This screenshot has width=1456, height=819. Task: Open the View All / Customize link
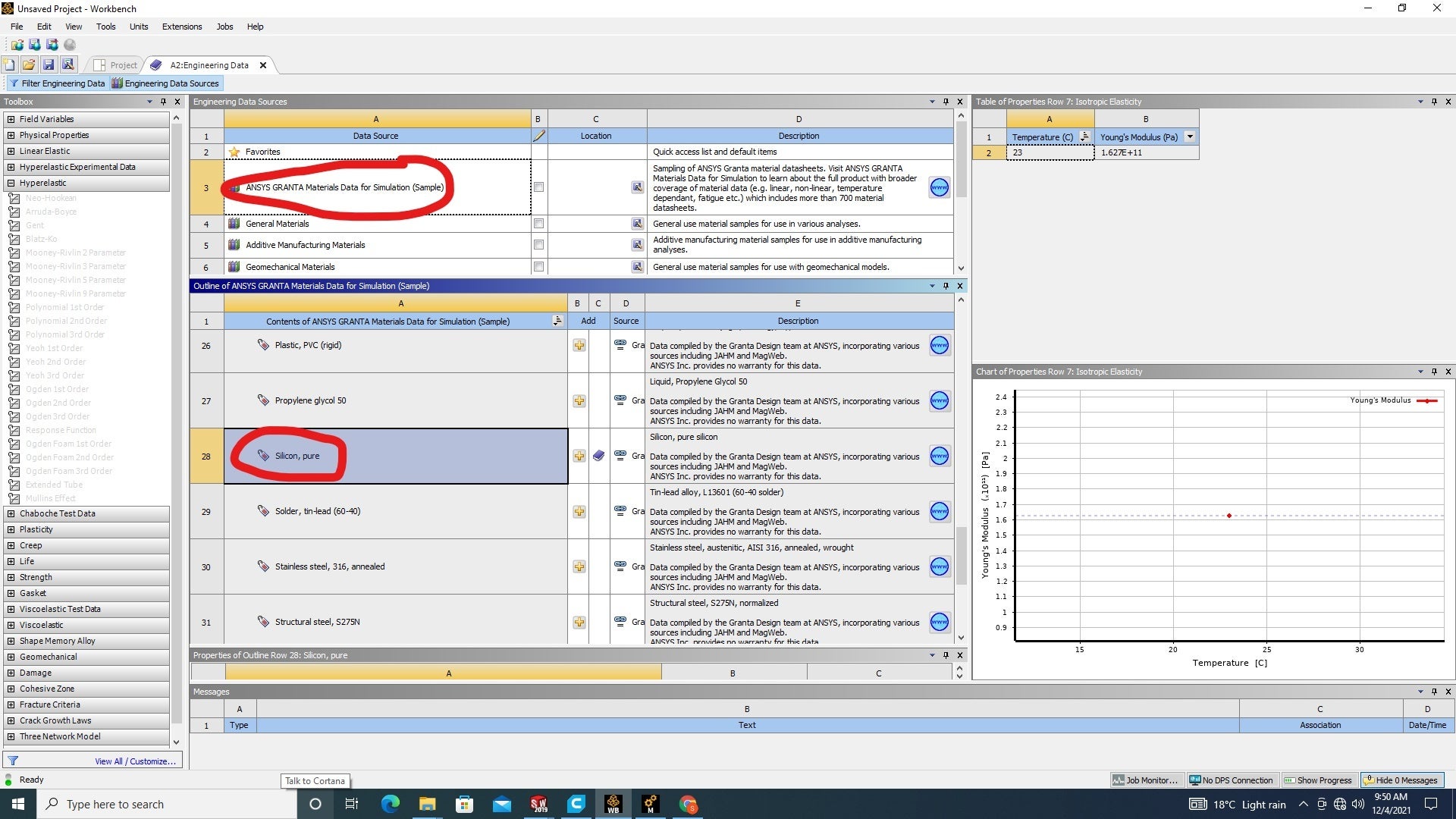pyautogui.click(x=135, y=761)
